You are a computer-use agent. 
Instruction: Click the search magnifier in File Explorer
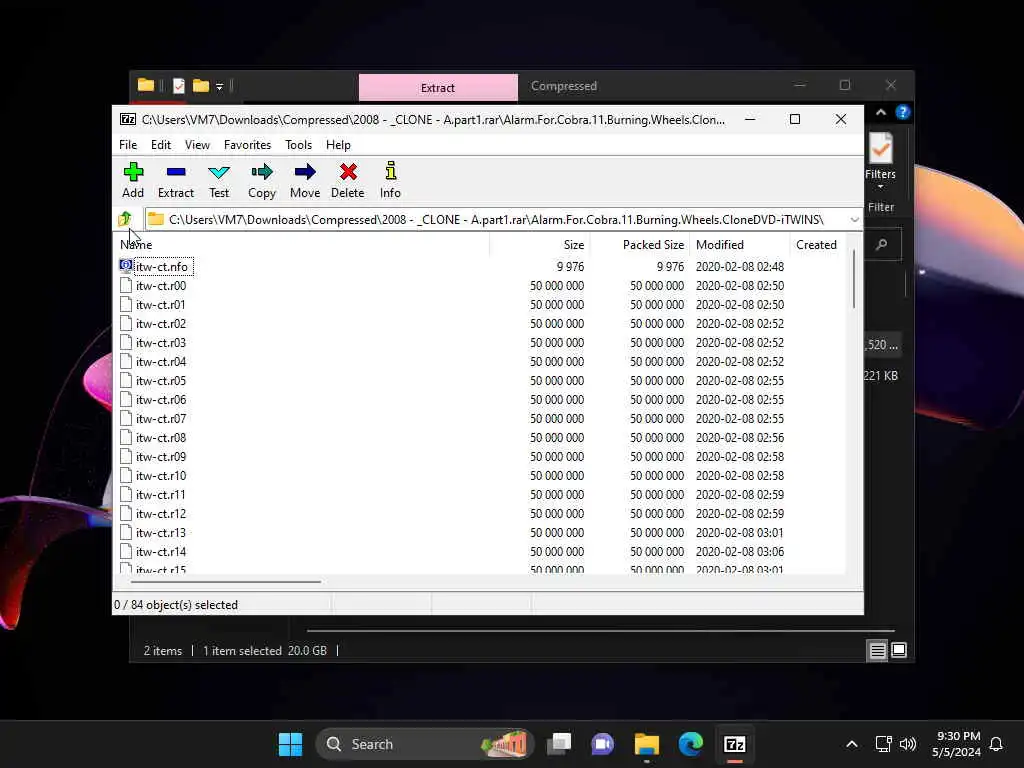[x=882, y=244]
